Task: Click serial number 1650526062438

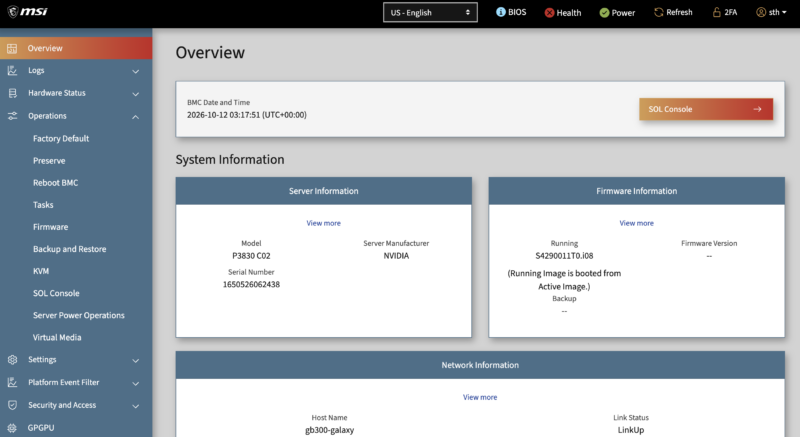Action: (251, 284)
